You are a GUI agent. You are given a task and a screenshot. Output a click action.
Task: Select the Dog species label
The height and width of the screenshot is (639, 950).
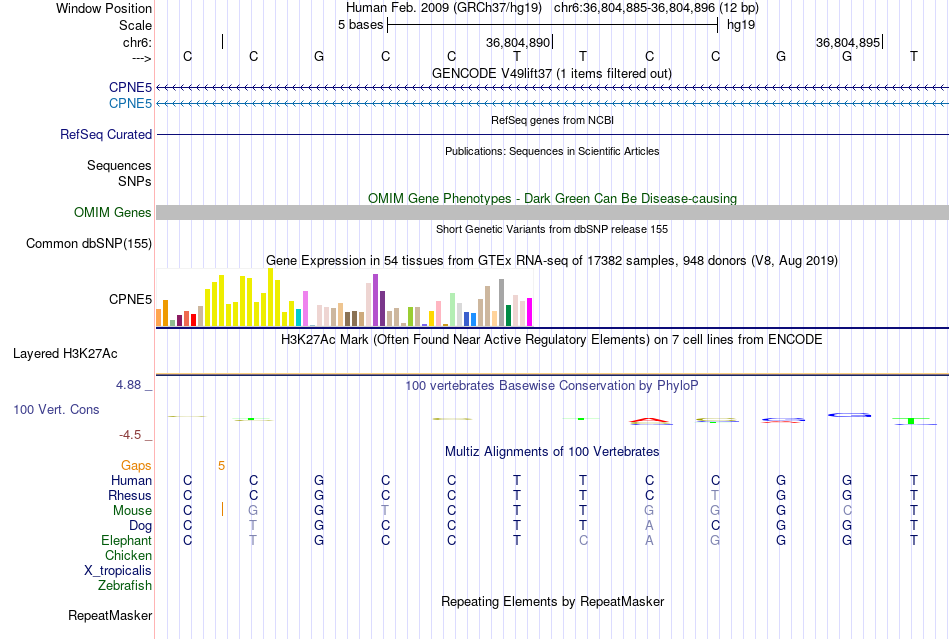click(141, 525)
